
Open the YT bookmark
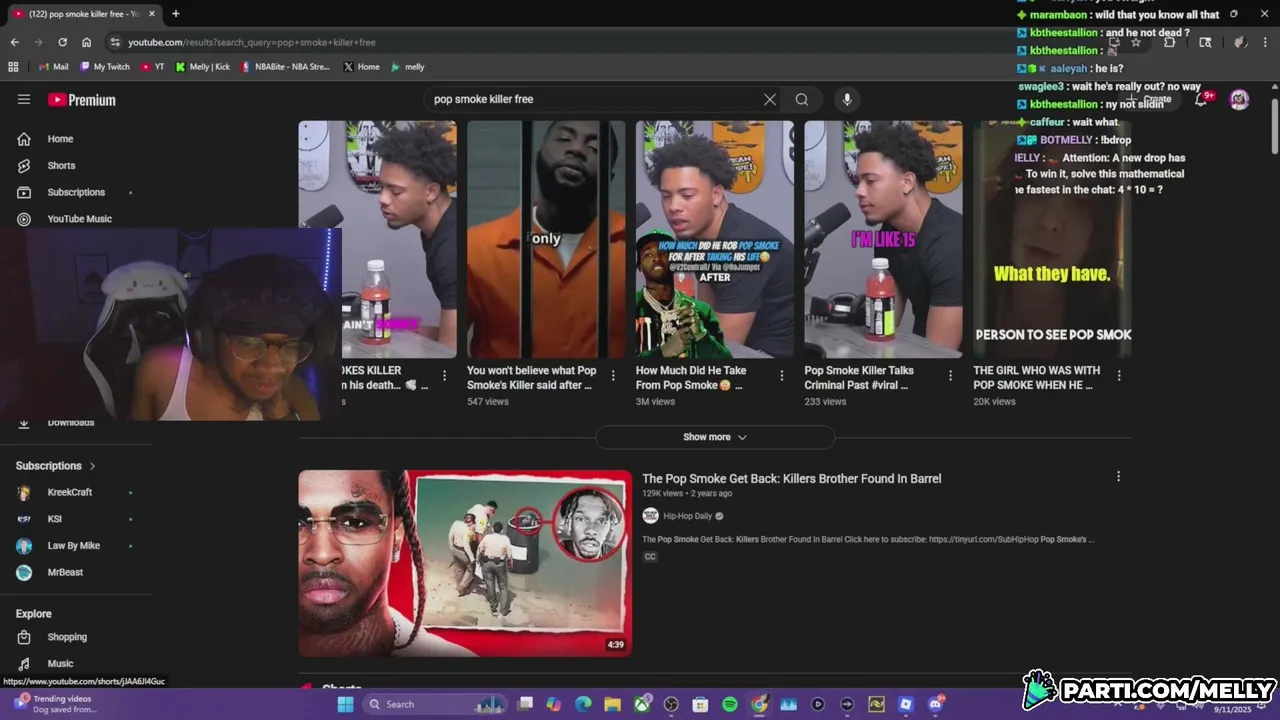[153, 67]
